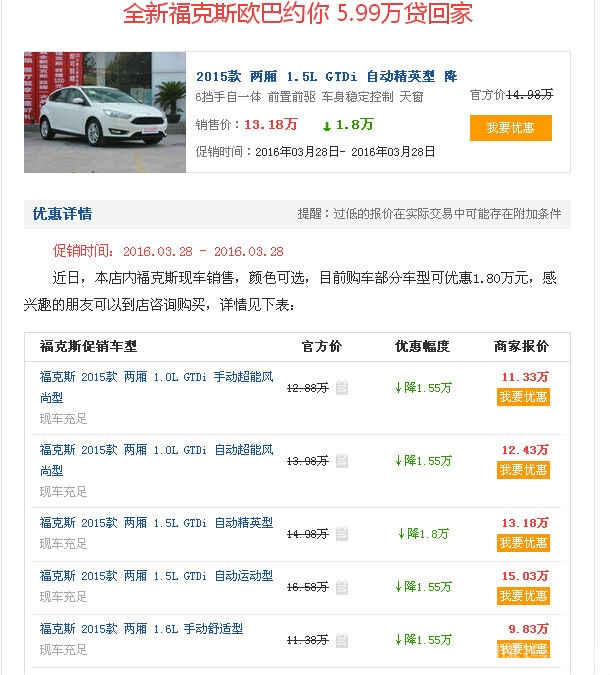The height and width of the screenshot is (675, 610).
Task: Open the white Ford Focus car photo
Action: pos(105,112)
